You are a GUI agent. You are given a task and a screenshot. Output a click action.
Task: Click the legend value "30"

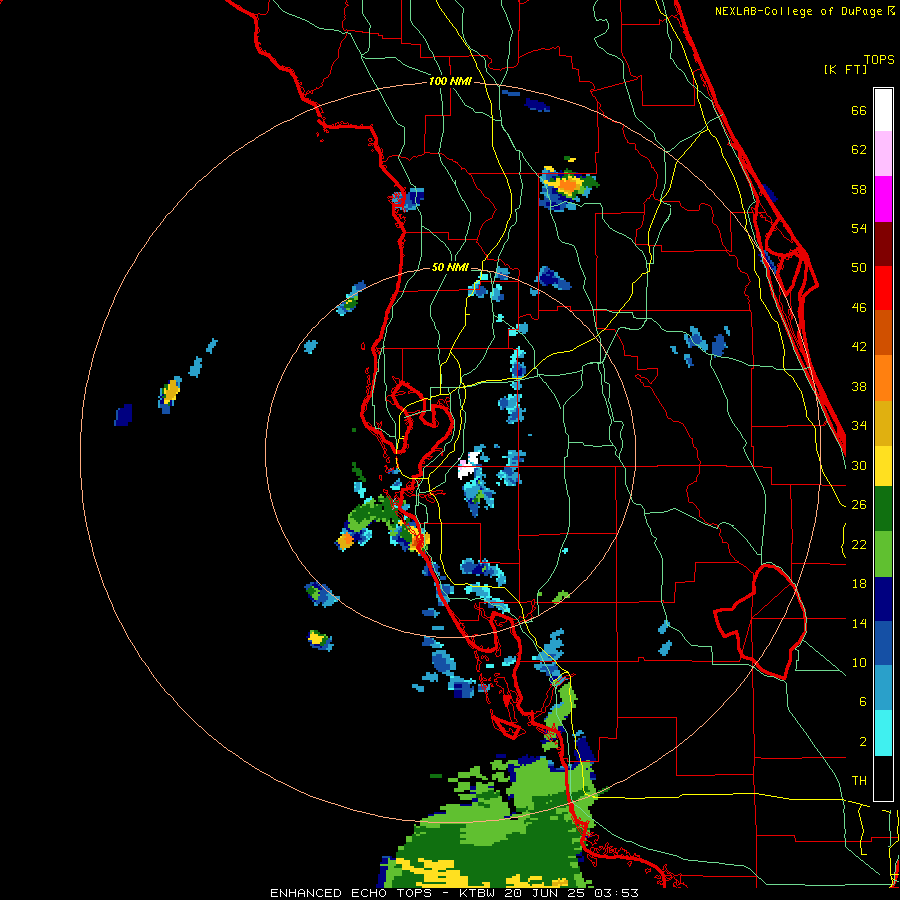(x=859, y=465)
